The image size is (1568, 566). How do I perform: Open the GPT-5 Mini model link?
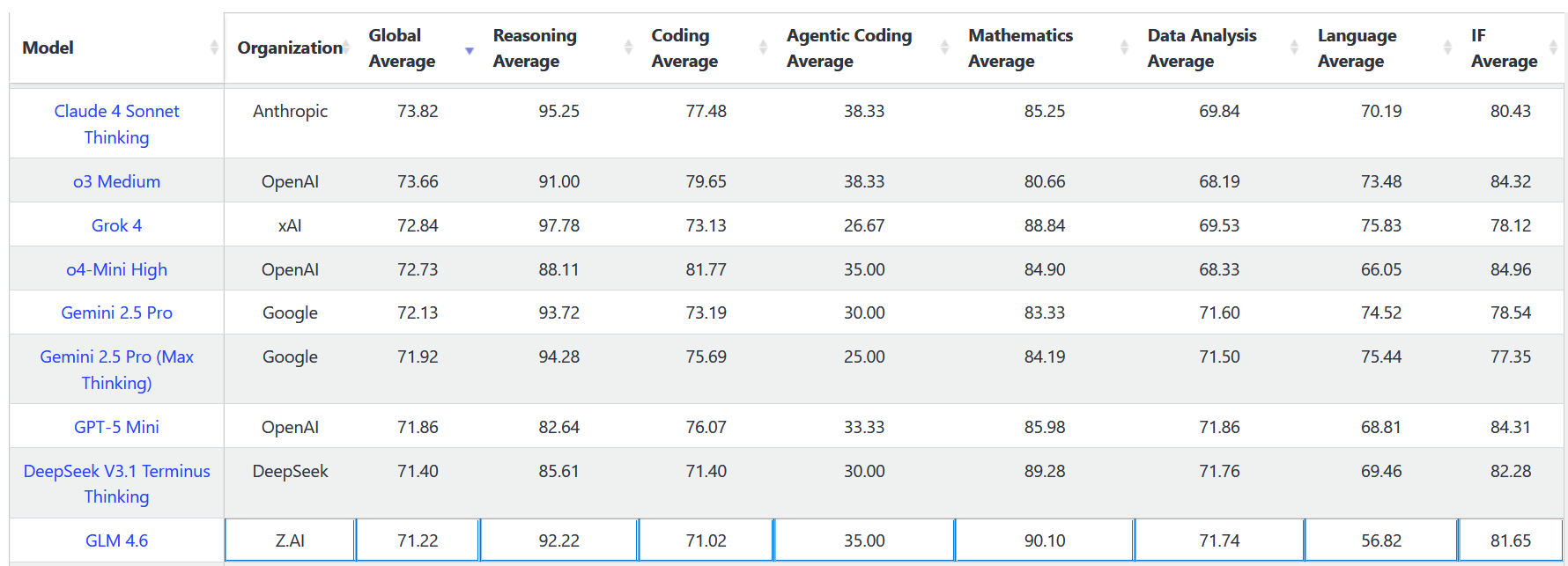click(x=116, y=427)
